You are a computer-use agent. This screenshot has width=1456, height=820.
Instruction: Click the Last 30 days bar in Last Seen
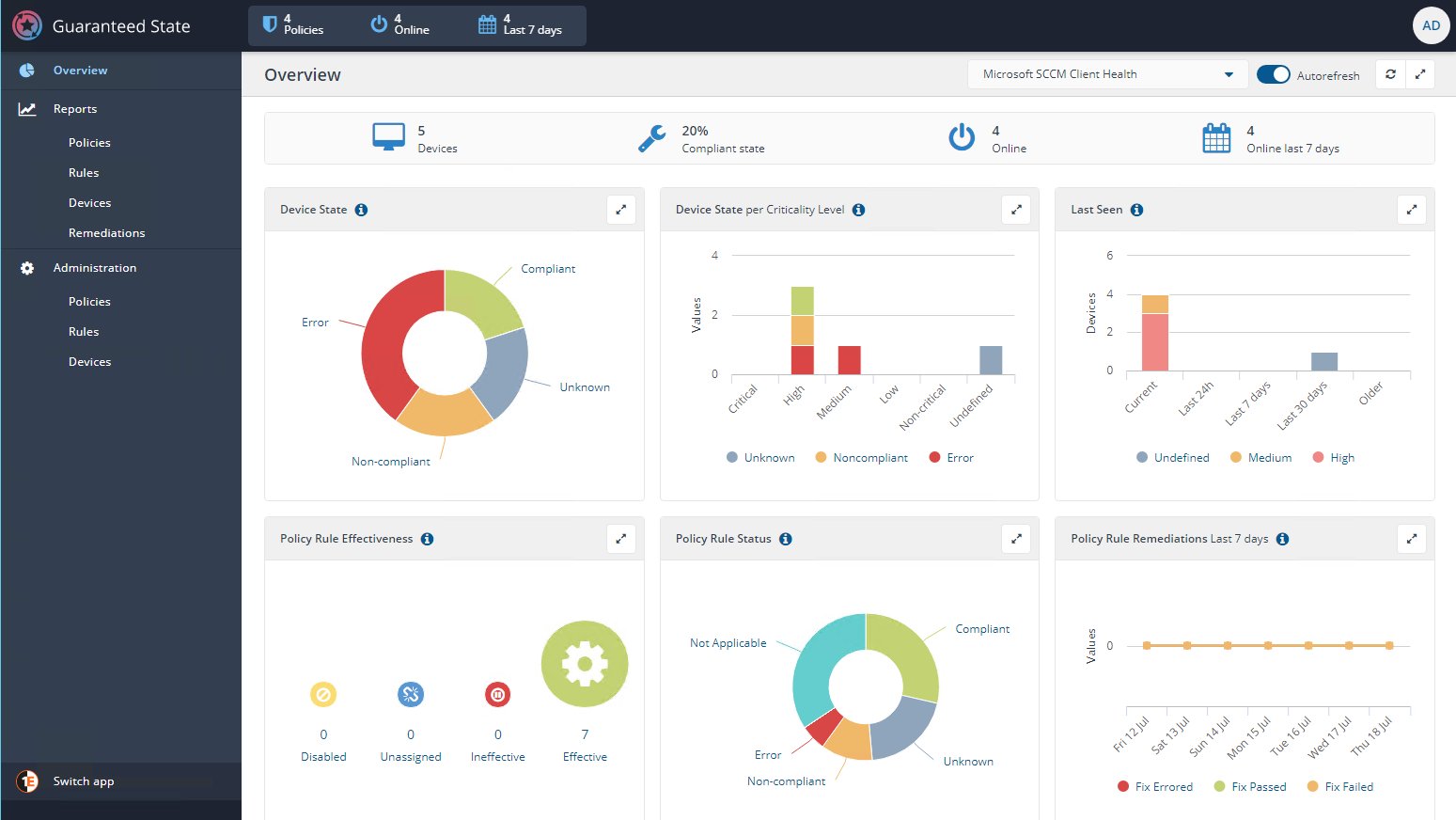1323,362
